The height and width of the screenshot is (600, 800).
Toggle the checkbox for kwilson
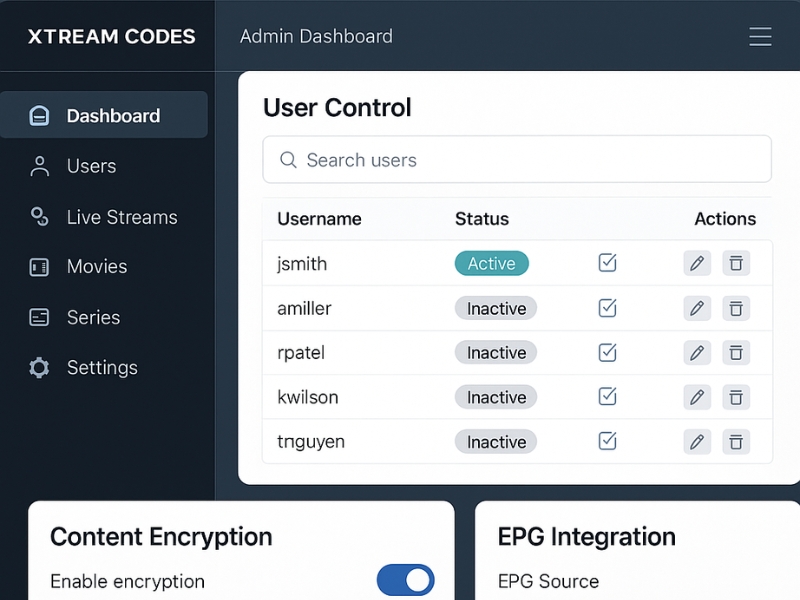[607, 396]
